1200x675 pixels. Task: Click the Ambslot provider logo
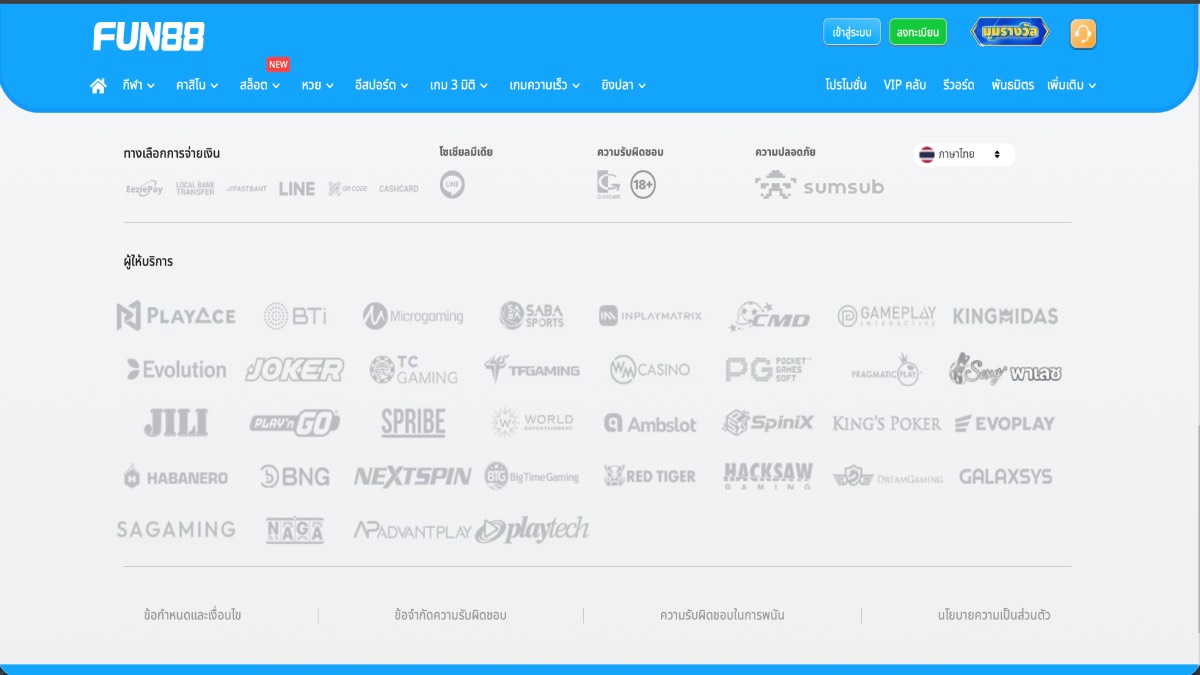[x=650, y=424]
